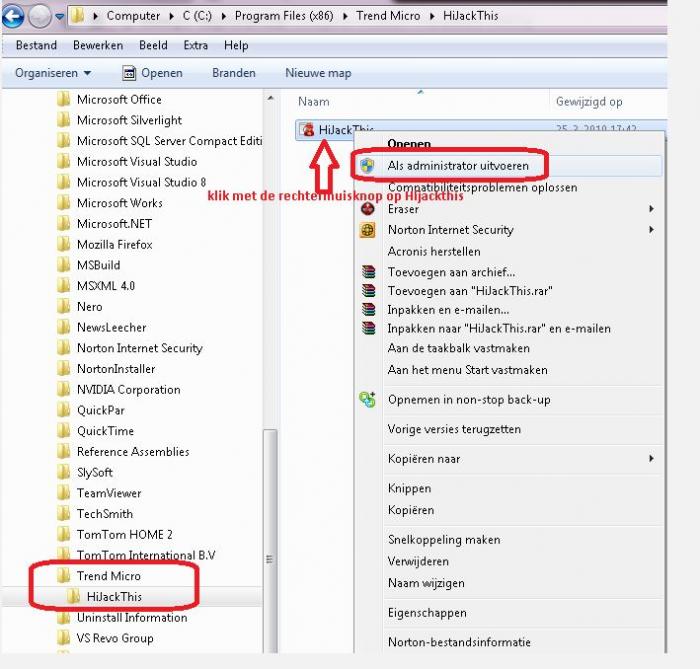Choose Snelkoppeling maken
Image resolution: width=700 pixels, height=669 pixels.
(444, 540)
